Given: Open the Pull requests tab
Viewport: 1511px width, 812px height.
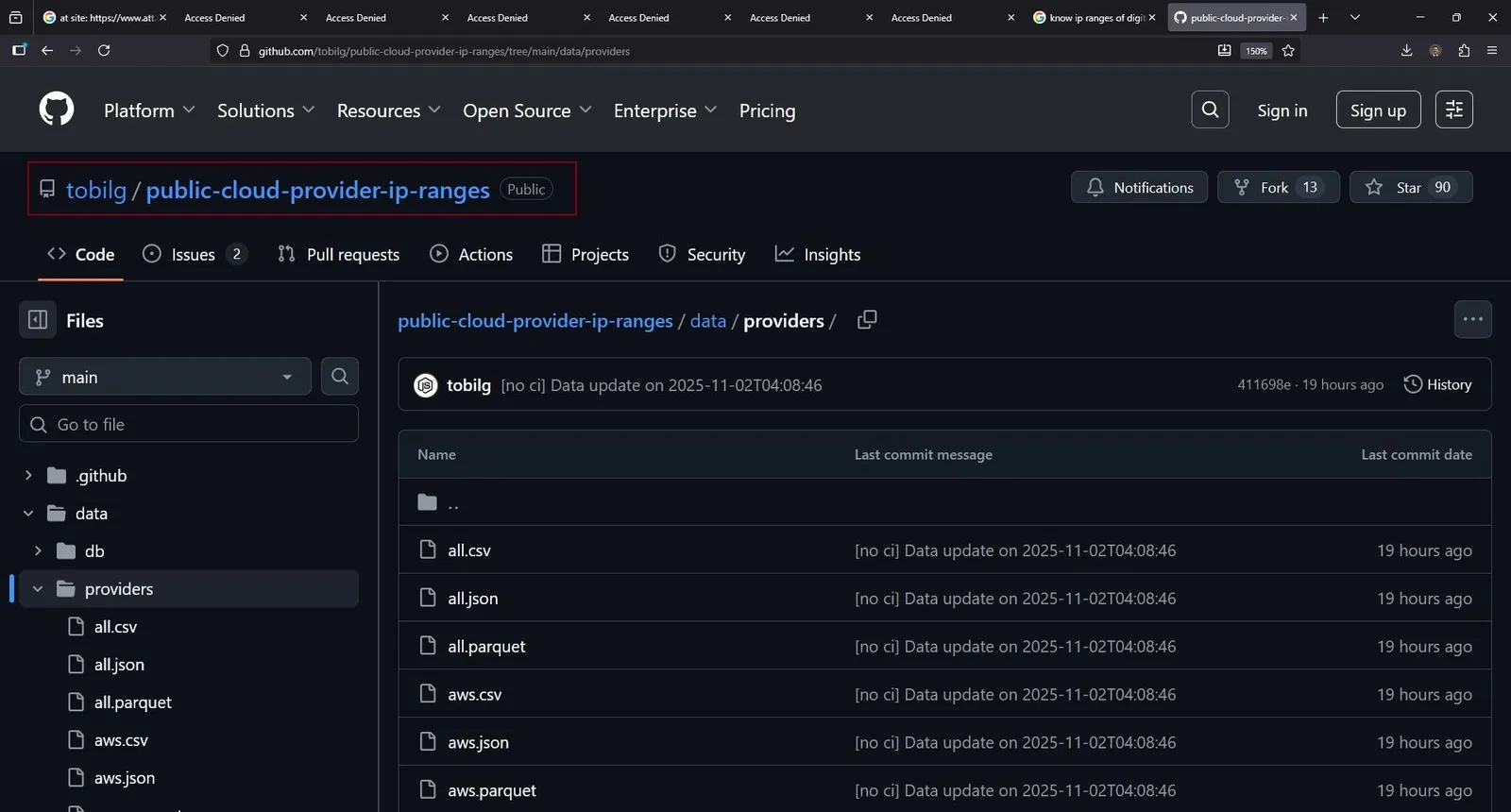Looking at the screenshot, I should [338, 254].
